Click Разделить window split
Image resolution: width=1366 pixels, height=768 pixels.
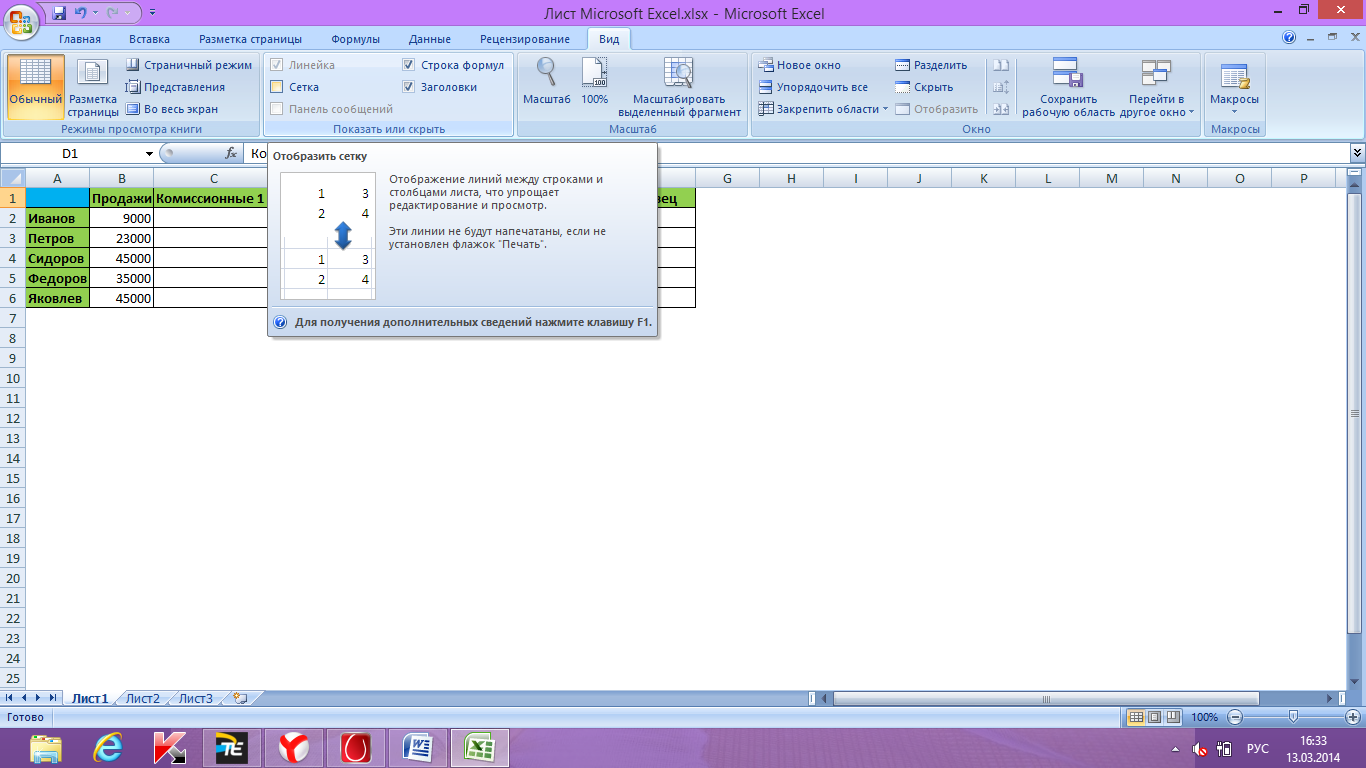click(931, 65)
